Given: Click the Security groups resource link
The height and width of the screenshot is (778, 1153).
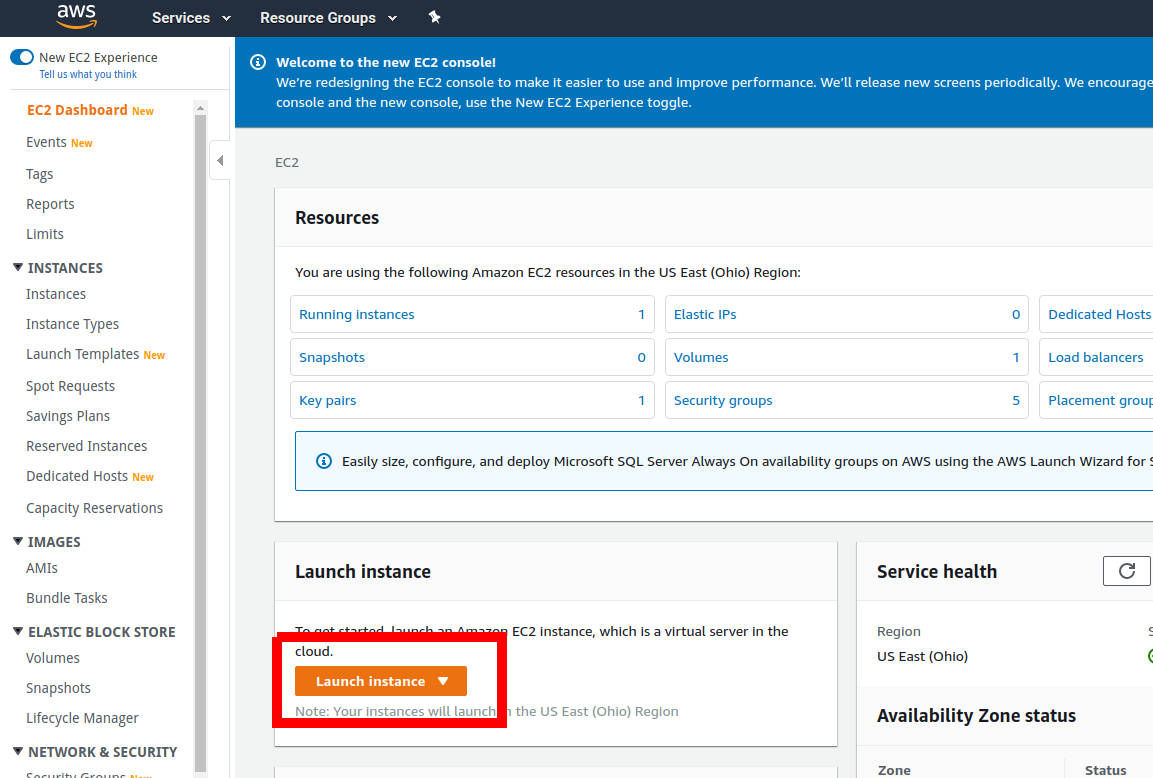Looking at the screenshot, I should coord(723,400).
